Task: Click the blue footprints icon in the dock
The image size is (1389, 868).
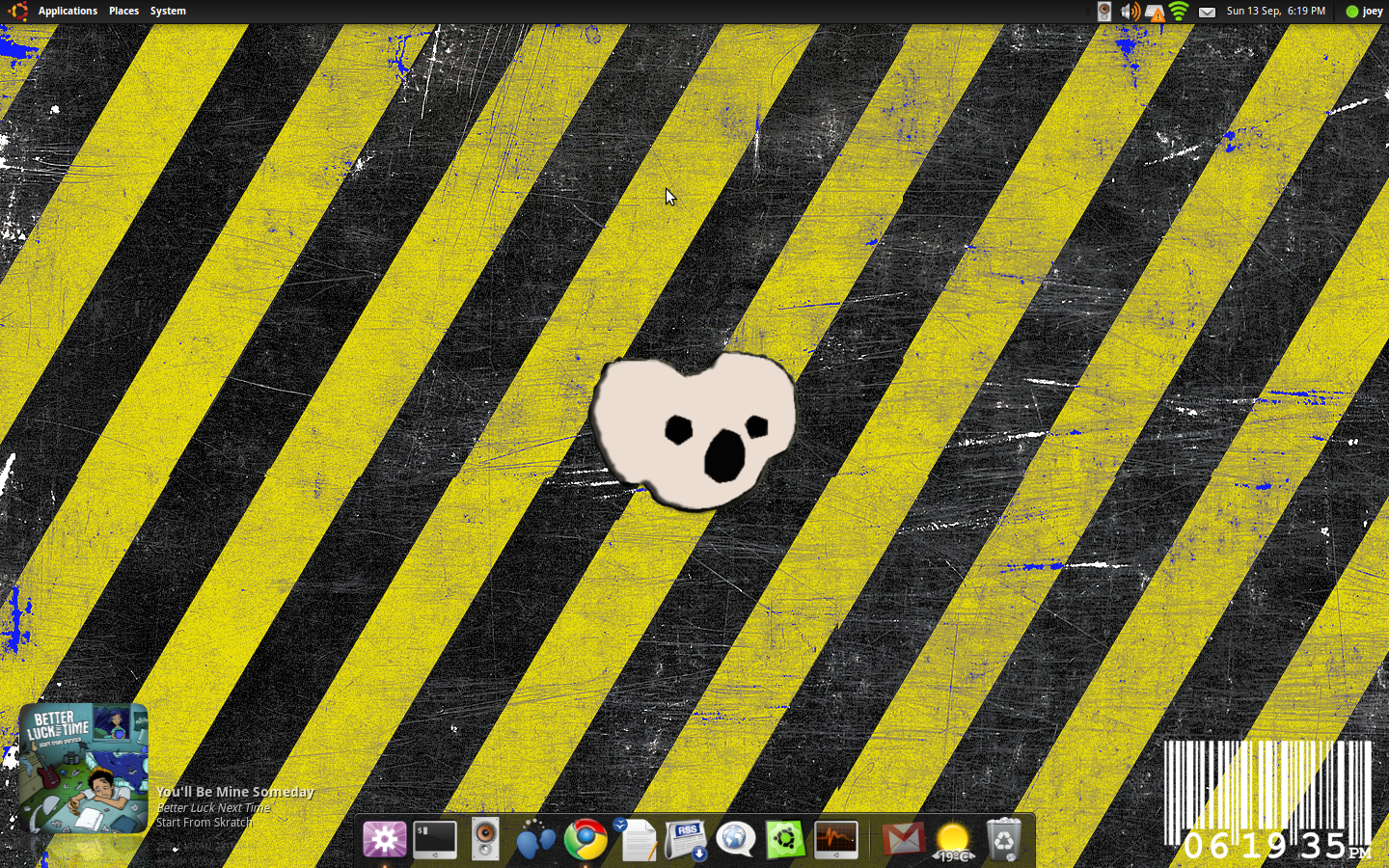Action: pos(535,840)
